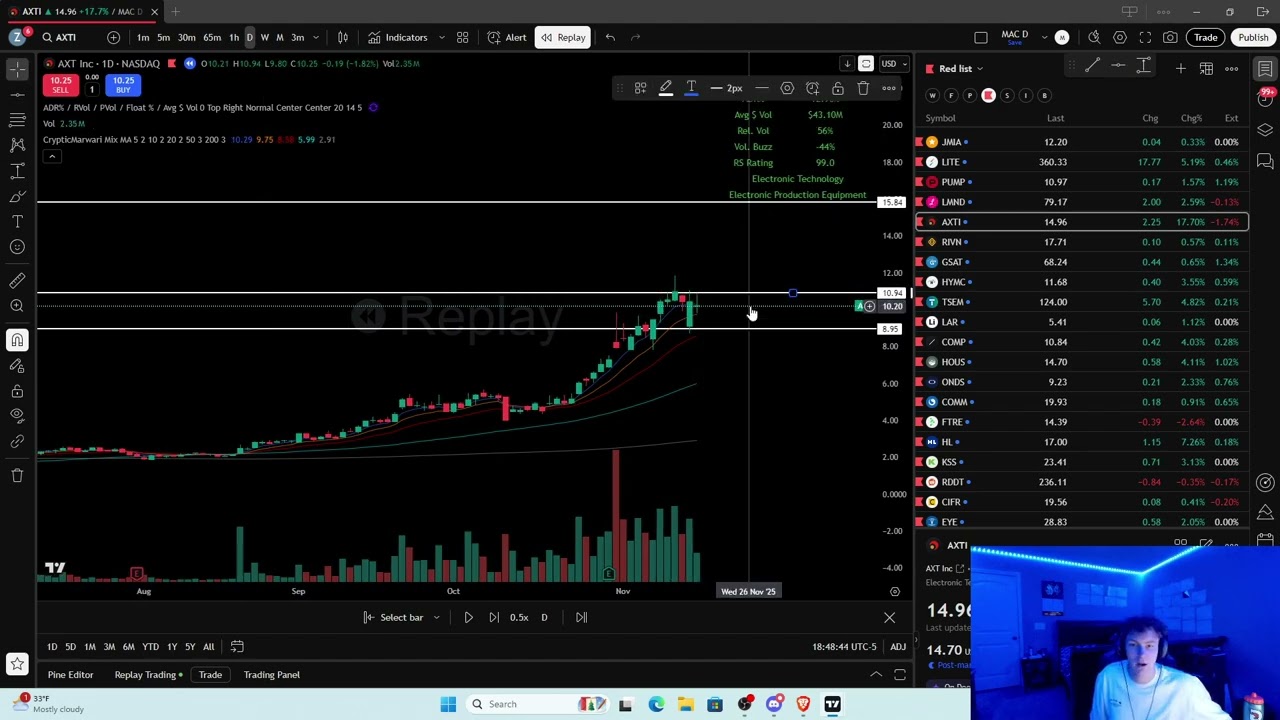Toggle auto-fit scale button above price axis
This screenshot has width=1280, height=720.
tap(866, 63)
